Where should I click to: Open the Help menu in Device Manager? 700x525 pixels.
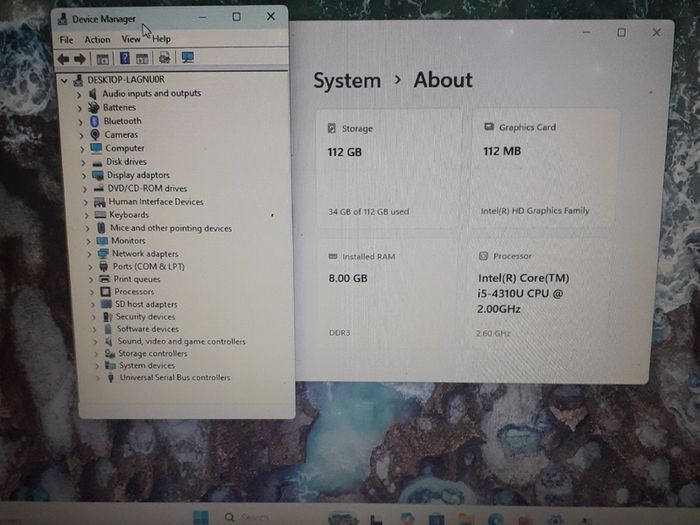[161, 39]
